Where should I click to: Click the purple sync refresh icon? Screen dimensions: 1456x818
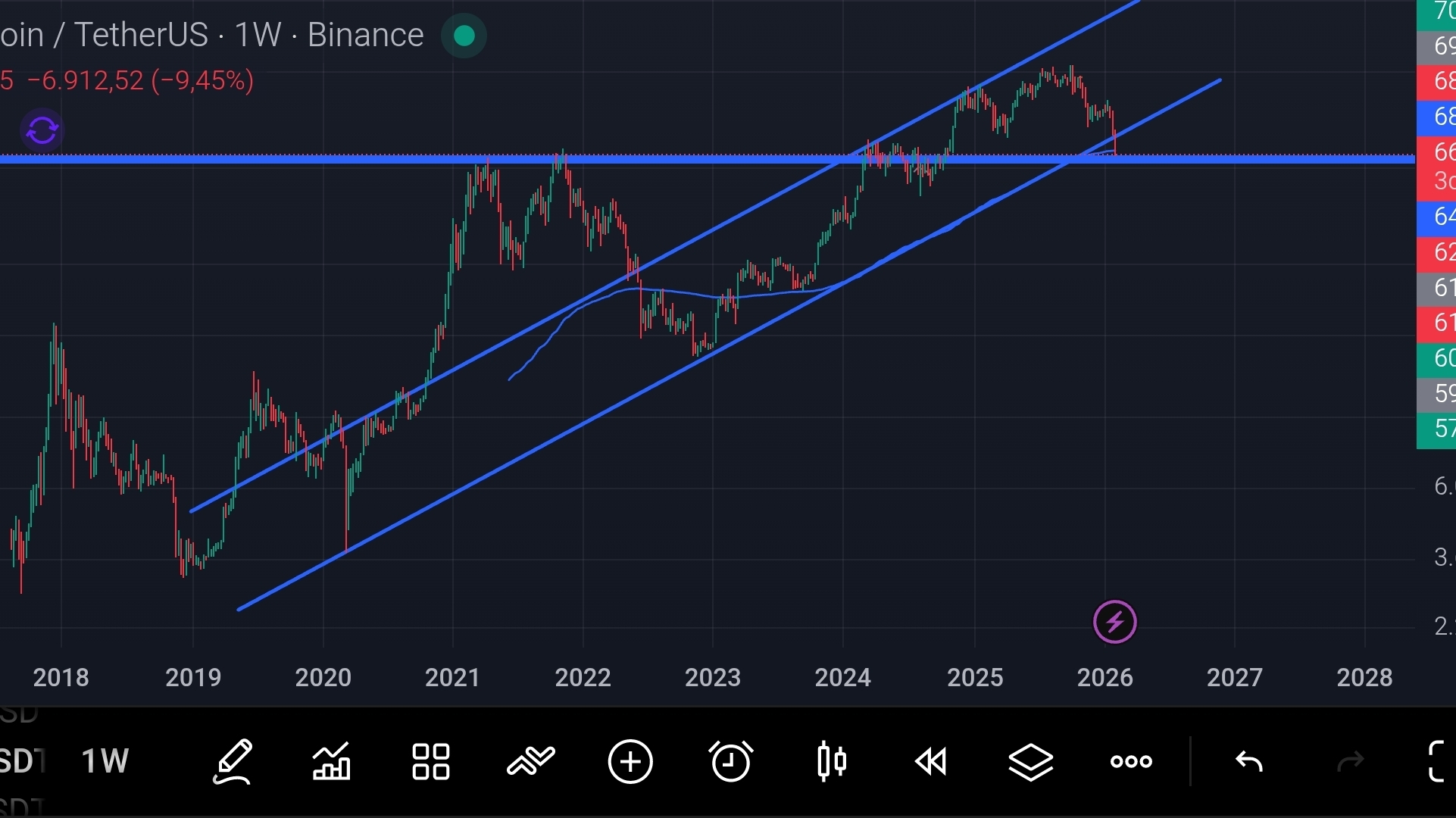[42, 131]
